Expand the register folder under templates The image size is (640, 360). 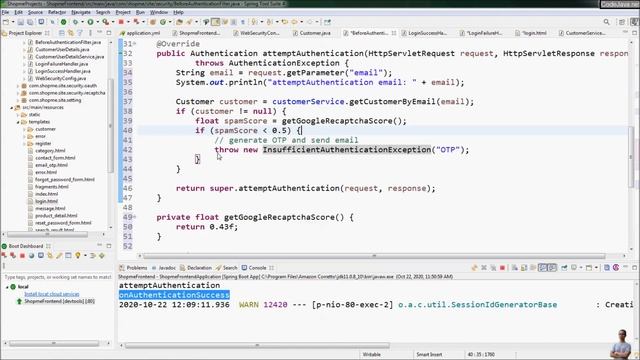pyautogui.click(x=24, y=144)
